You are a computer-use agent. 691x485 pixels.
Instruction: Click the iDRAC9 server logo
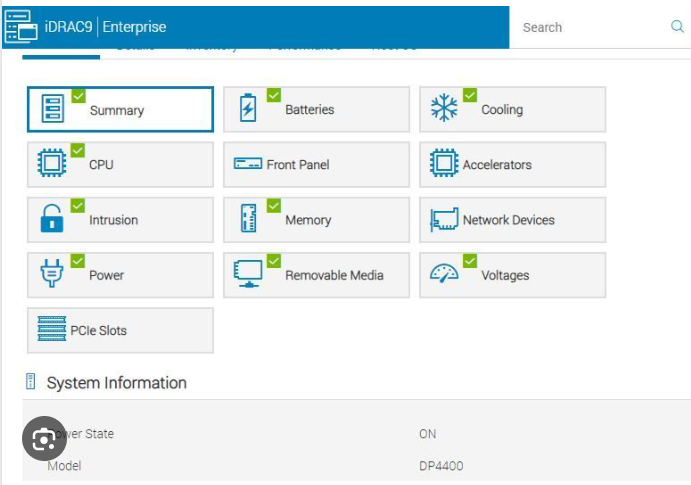(21, 26)
